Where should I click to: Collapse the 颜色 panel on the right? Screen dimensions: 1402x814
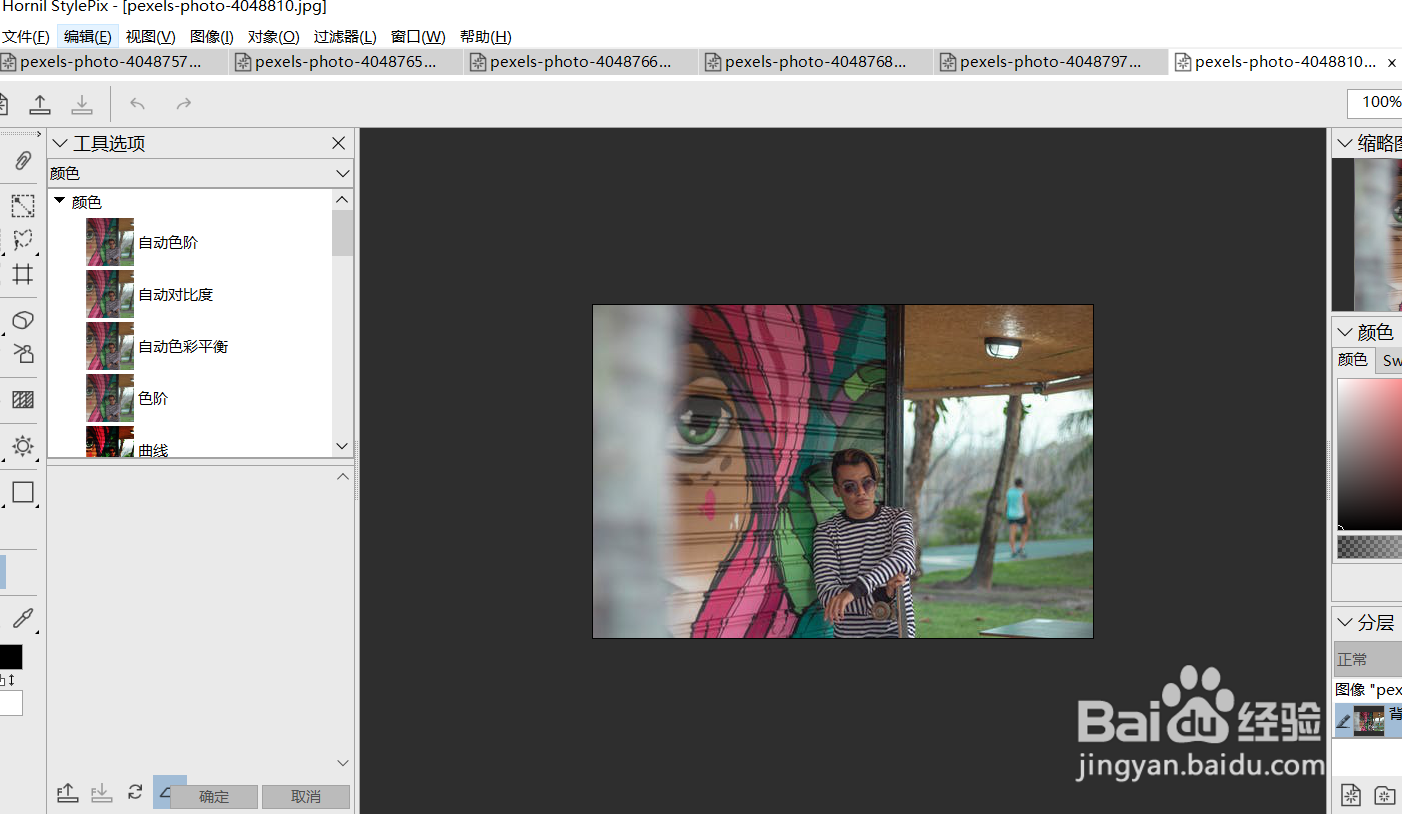(x=1344, y=332)
